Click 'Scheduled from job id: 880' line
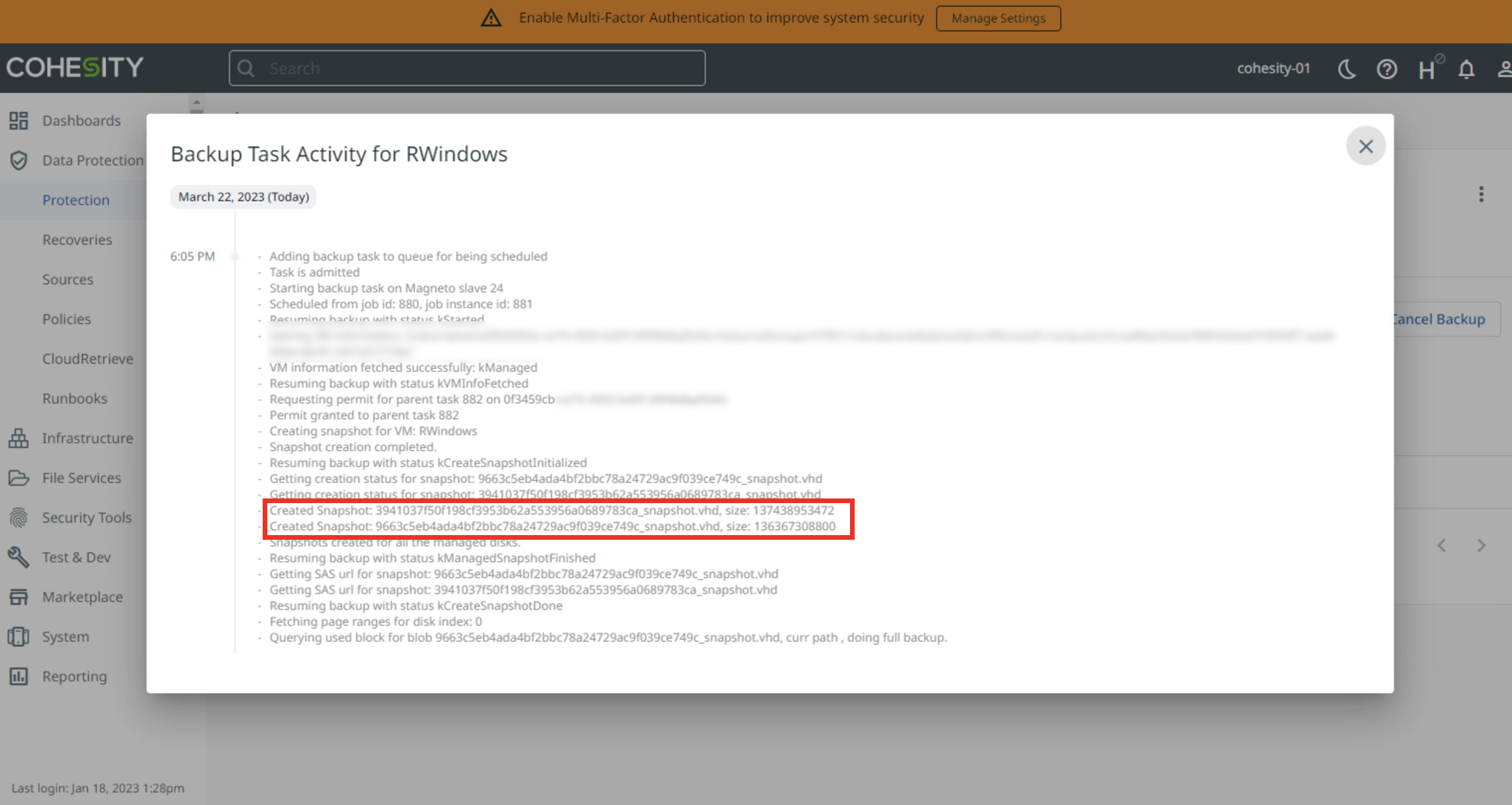Image resolution: width=1512 pixels, height=805 pixels. pos(401,304)
